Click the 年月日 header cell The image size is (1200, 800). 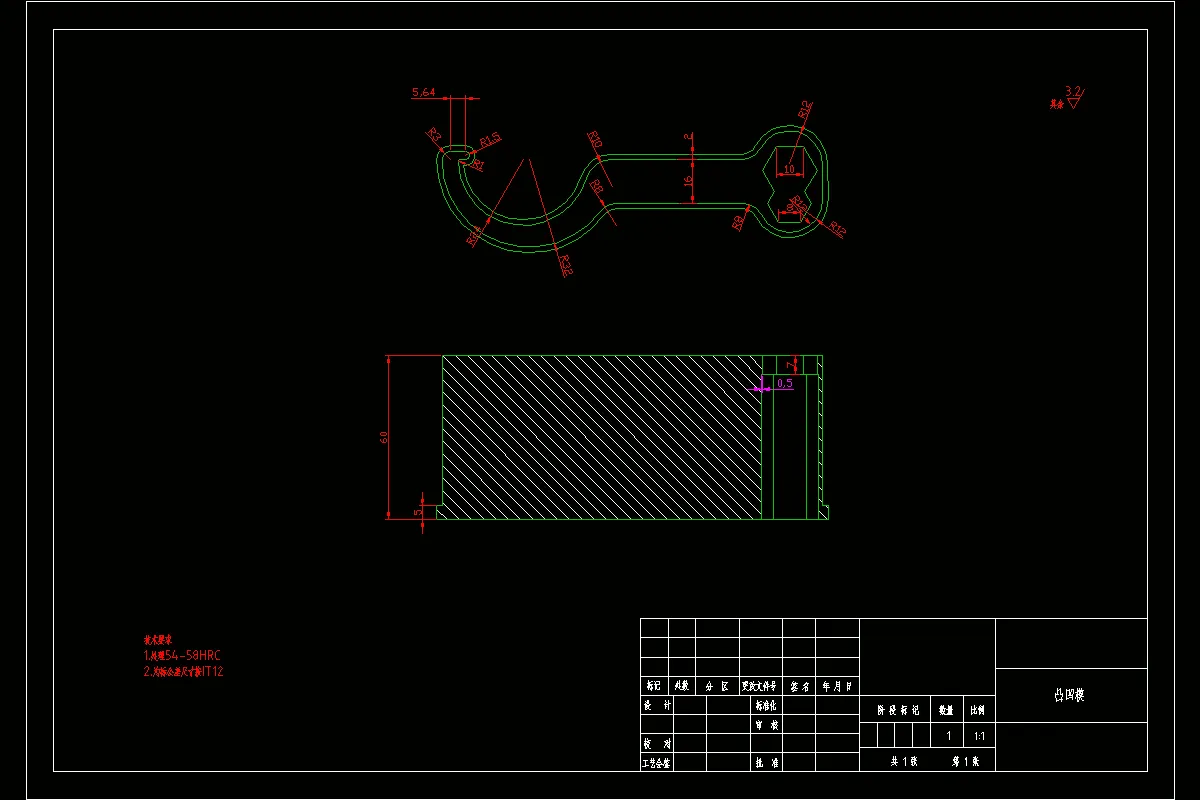837,687
